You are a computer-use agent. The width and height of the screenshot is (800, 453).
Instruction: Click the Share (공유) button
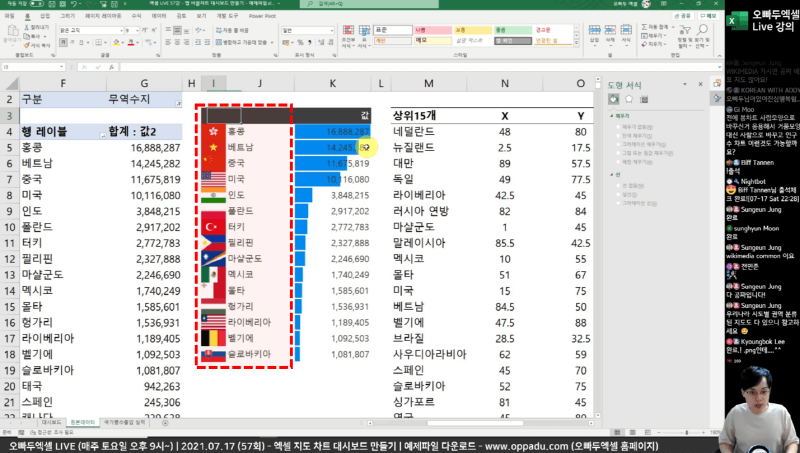coord(683,16)
